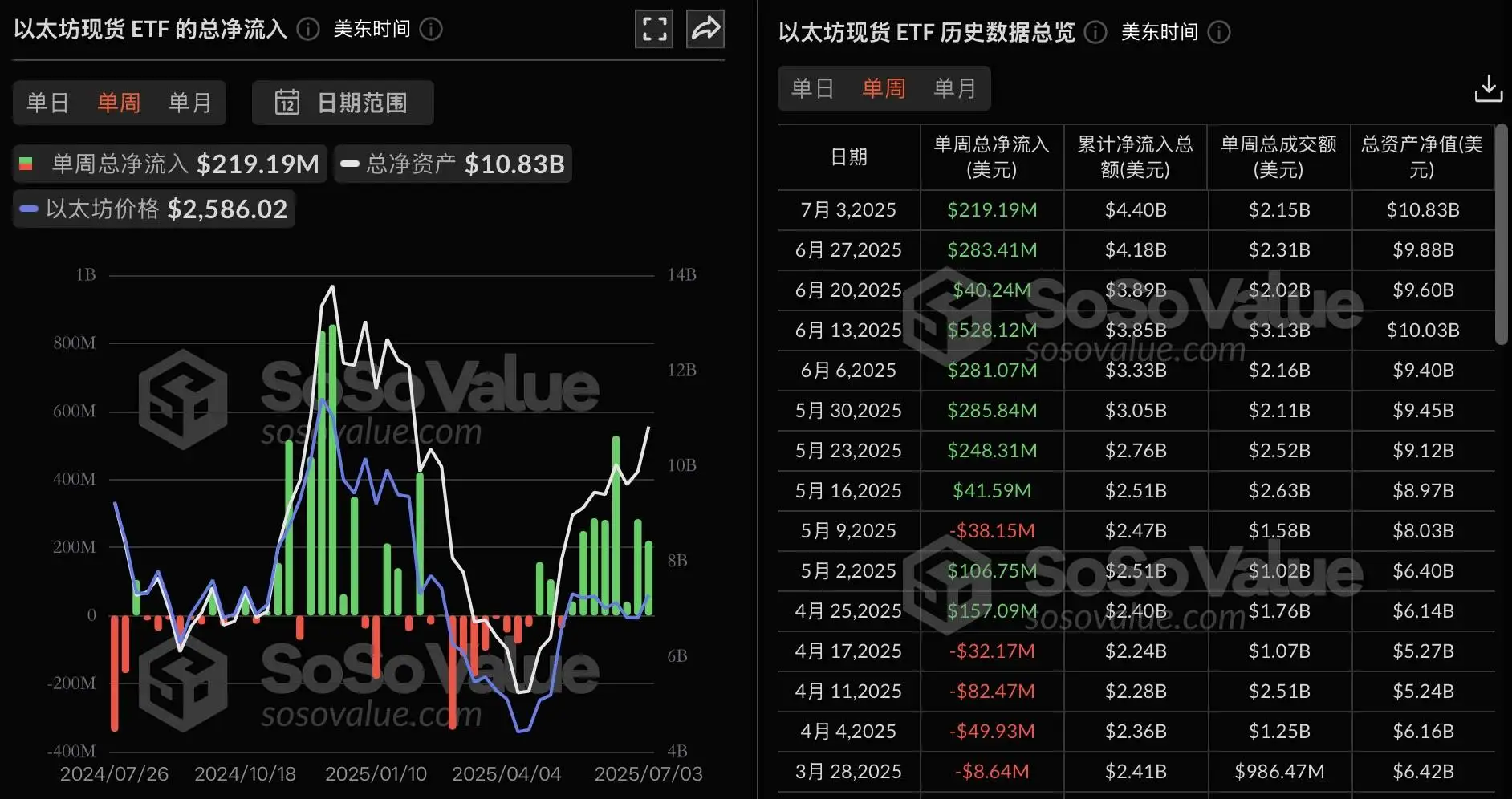Viewport: 1512px width, 799px height.
Task: Click the calendar icon on 日期范围
Action: pos(287,103)
